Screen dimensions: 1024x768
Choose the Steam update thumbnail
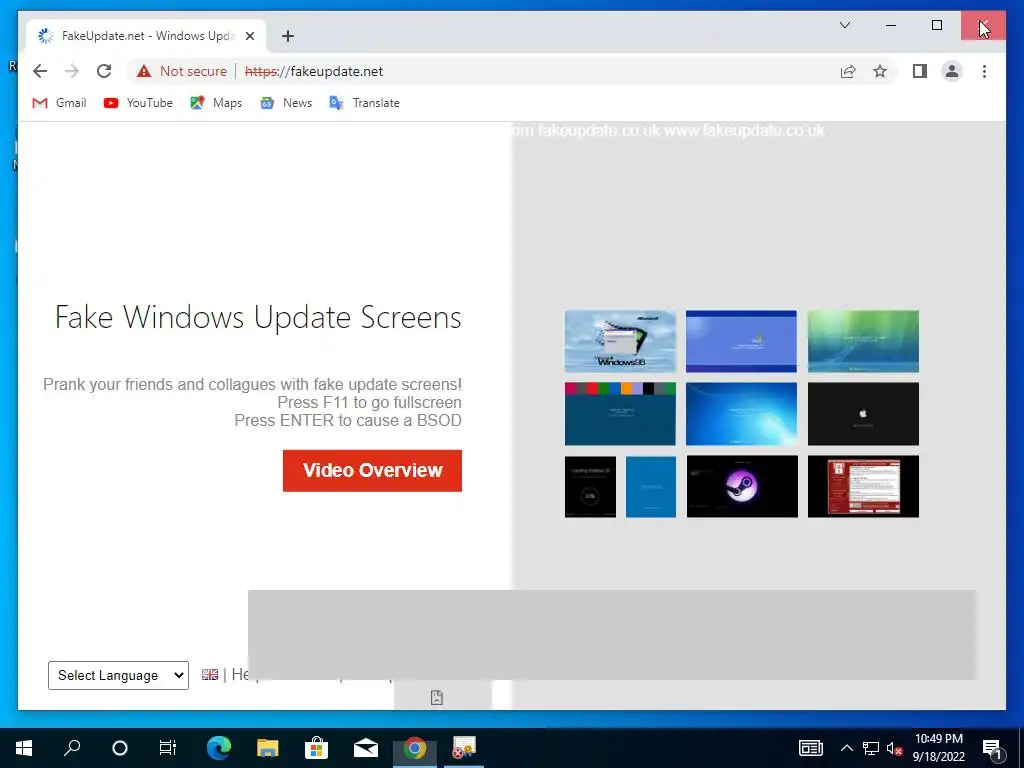coord(742,487)
